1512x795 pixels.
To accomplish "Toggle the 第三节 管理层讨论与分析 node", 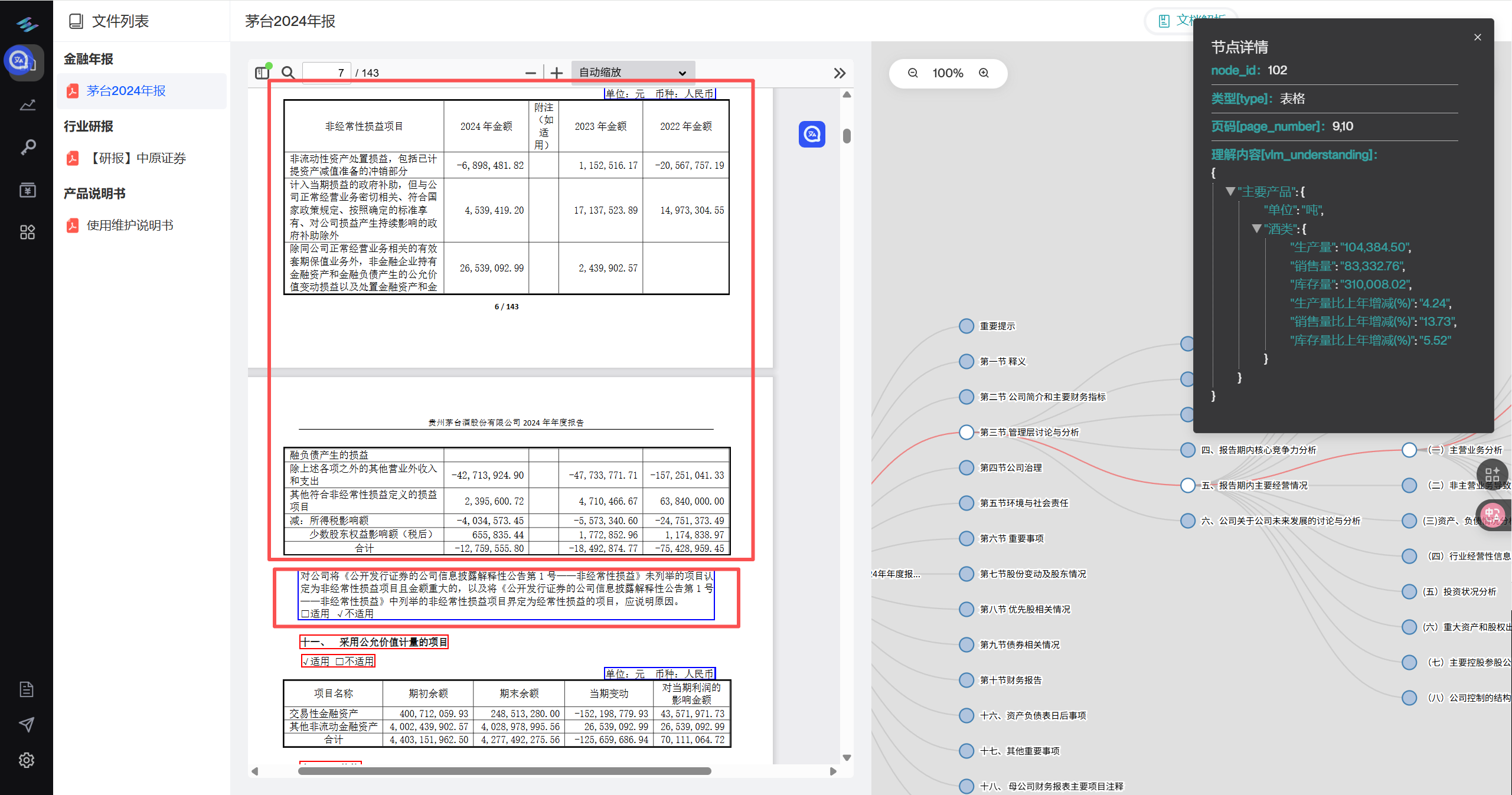I will pos(966,432).
